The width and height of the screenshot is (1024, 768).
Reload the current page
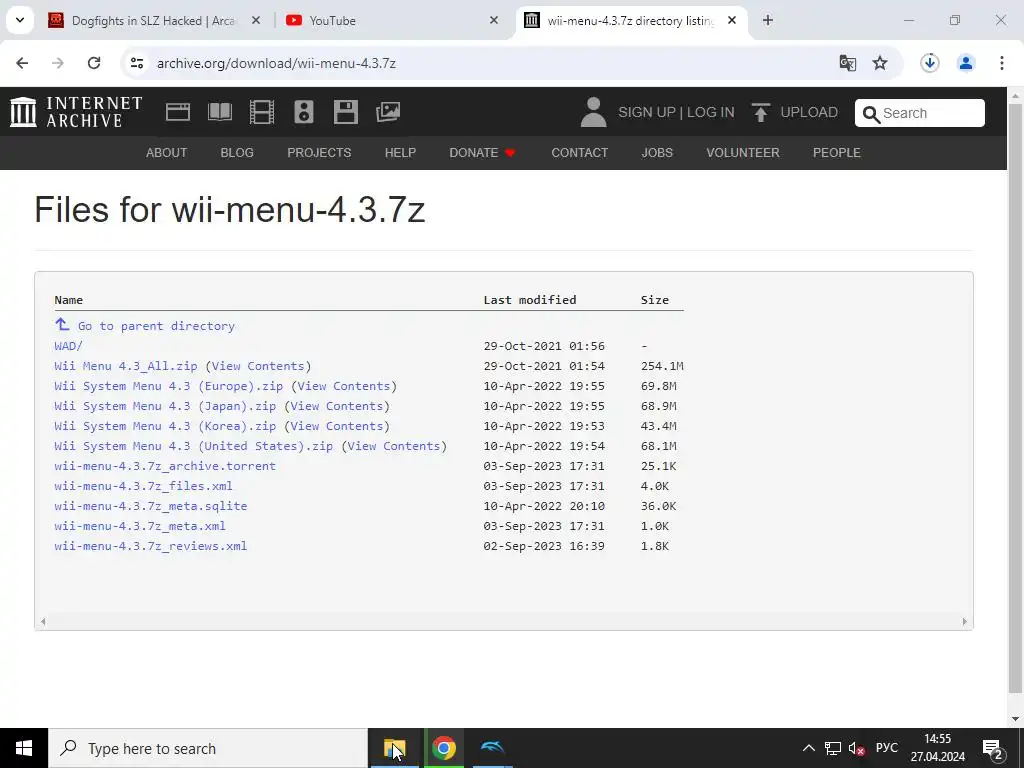pos(94,63)
